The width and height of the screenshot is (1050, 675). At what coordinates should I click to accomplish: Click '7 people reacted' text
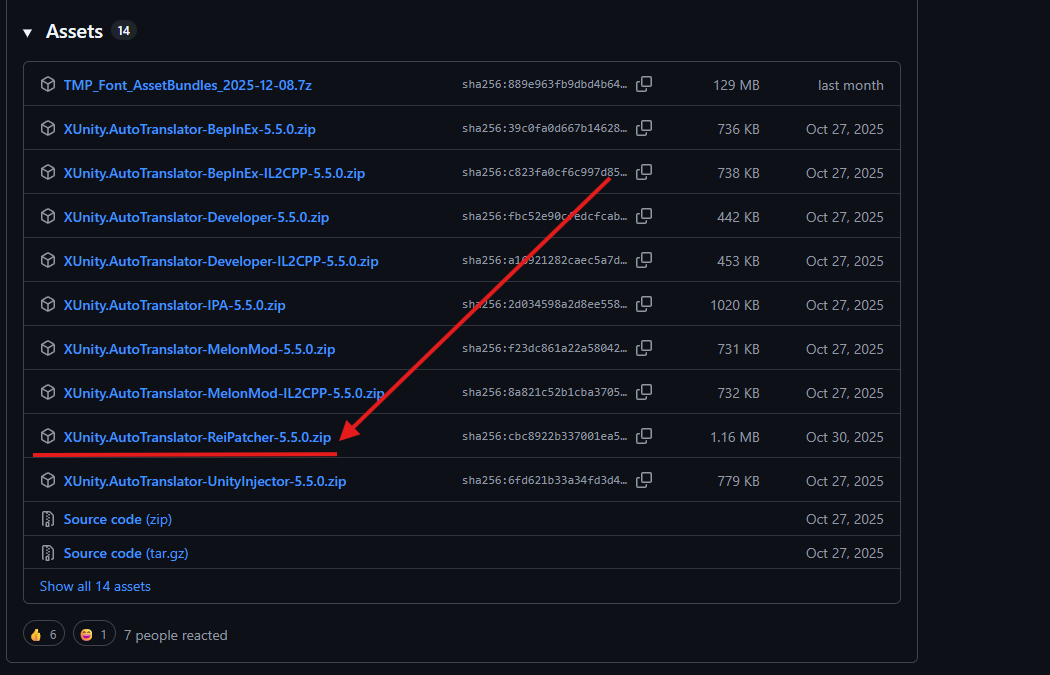[x=175, y=635]
